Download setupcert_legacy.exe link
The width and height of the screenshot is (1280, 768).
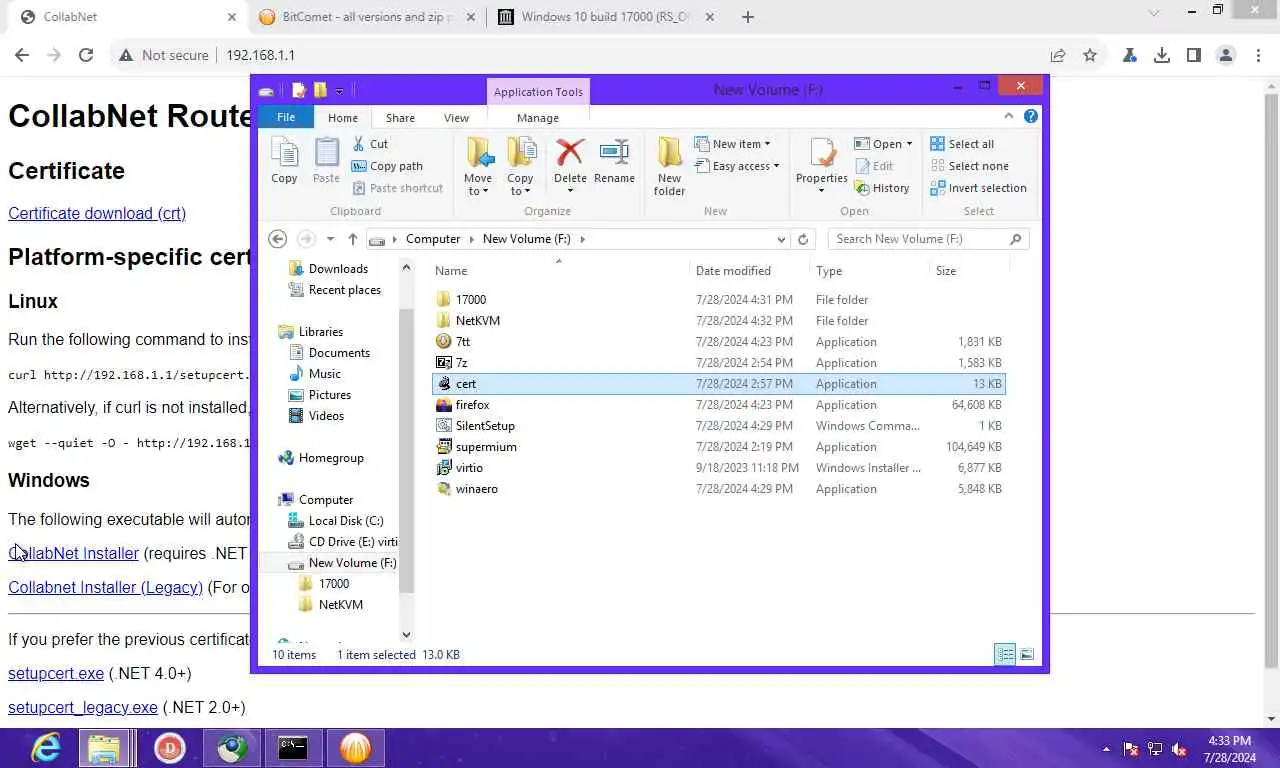click(x=83, y=707)
